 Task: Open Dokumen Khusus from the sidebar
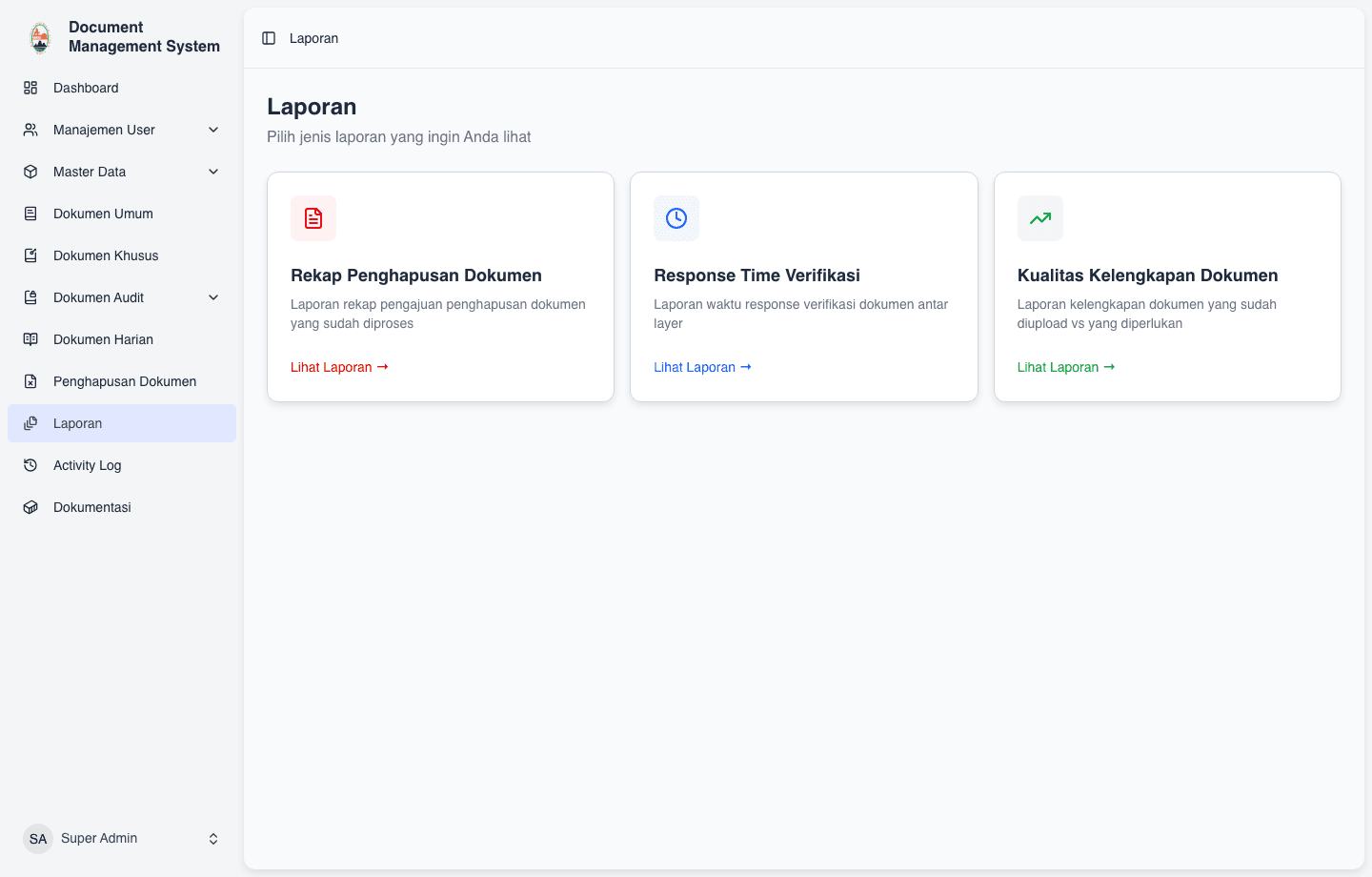[122, 255]
